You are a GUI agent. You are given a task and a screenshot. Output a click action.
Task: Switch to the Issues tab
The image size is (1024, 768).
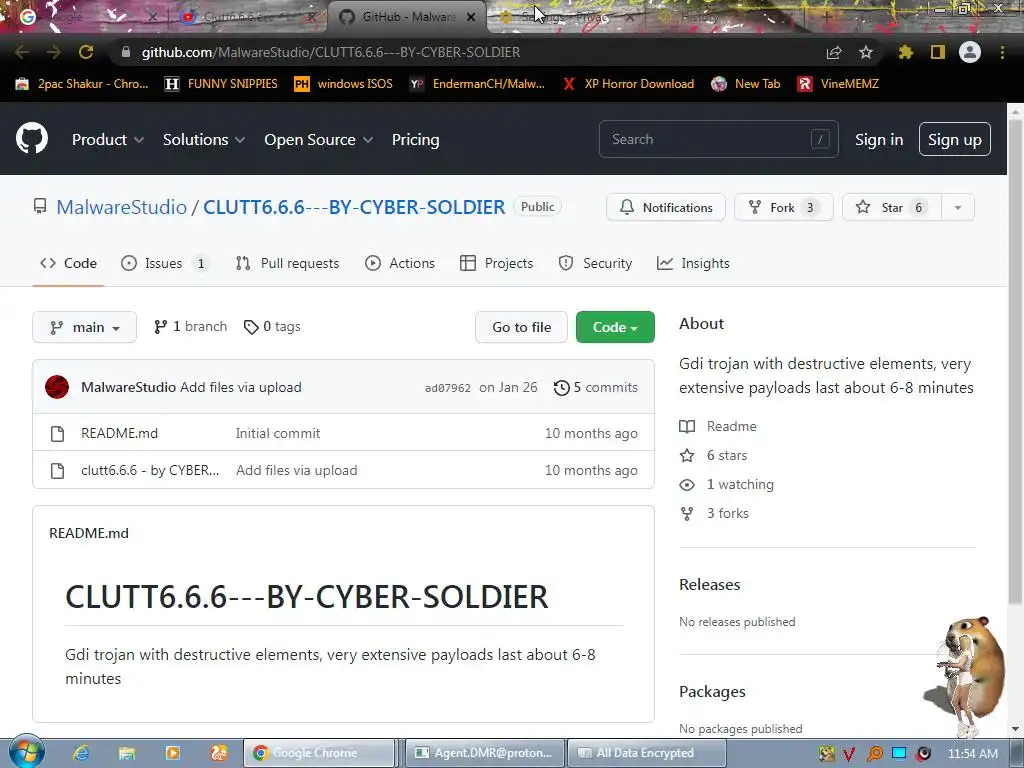[165, 263]
